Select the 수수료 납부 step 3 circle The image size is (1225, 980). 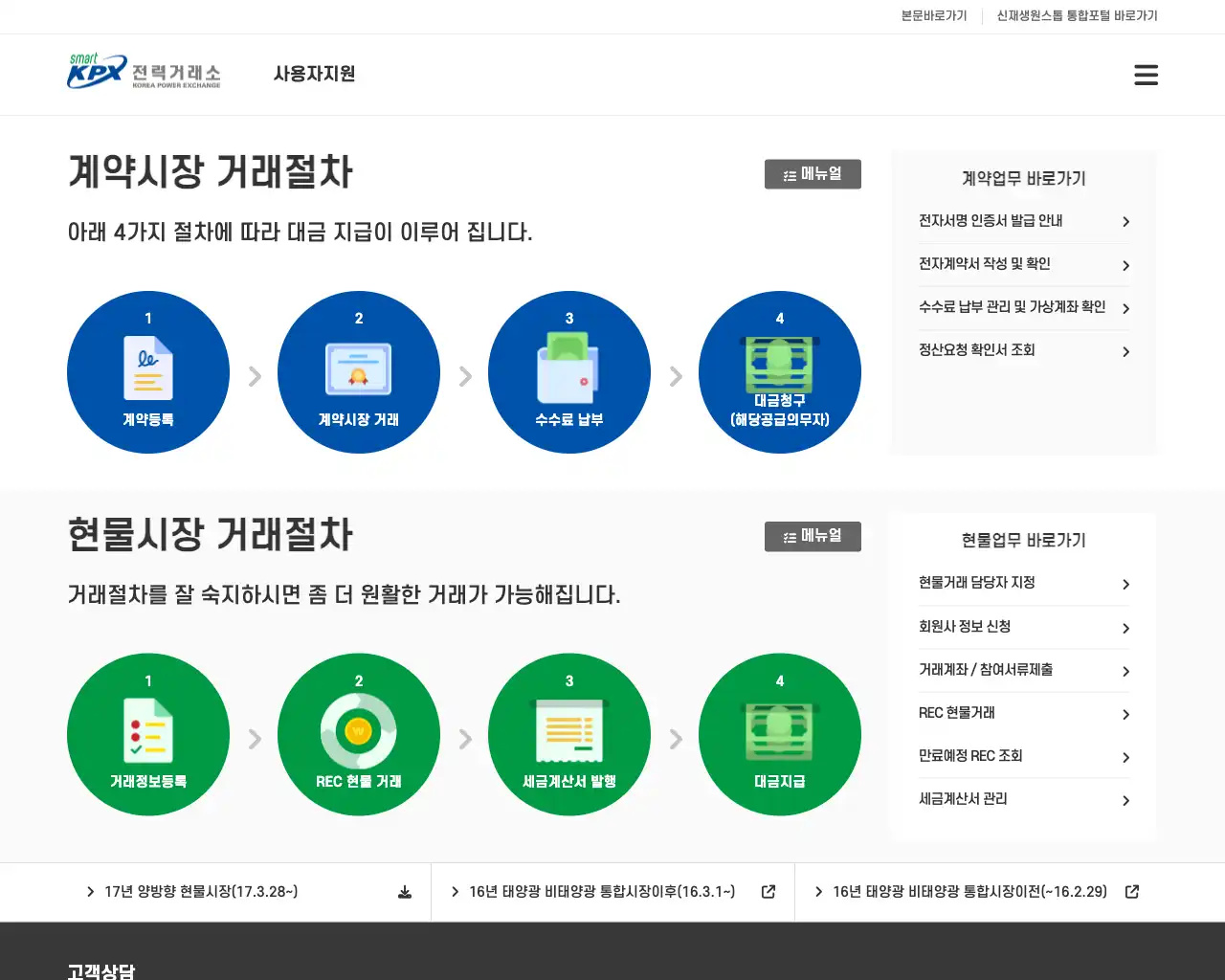point(569,372)
